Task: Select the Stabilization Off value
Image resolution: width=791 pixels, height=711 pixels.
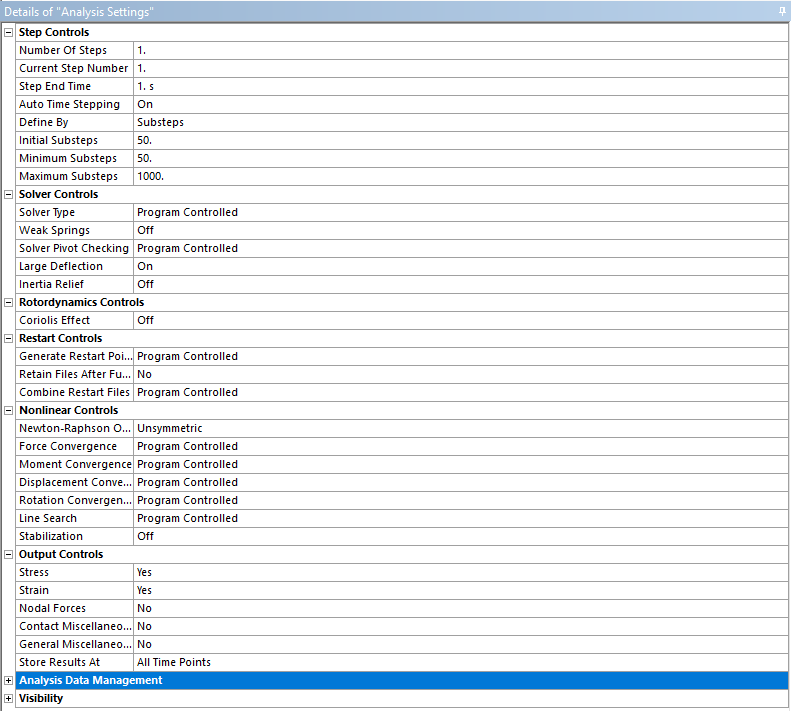Action: [461, 536]
